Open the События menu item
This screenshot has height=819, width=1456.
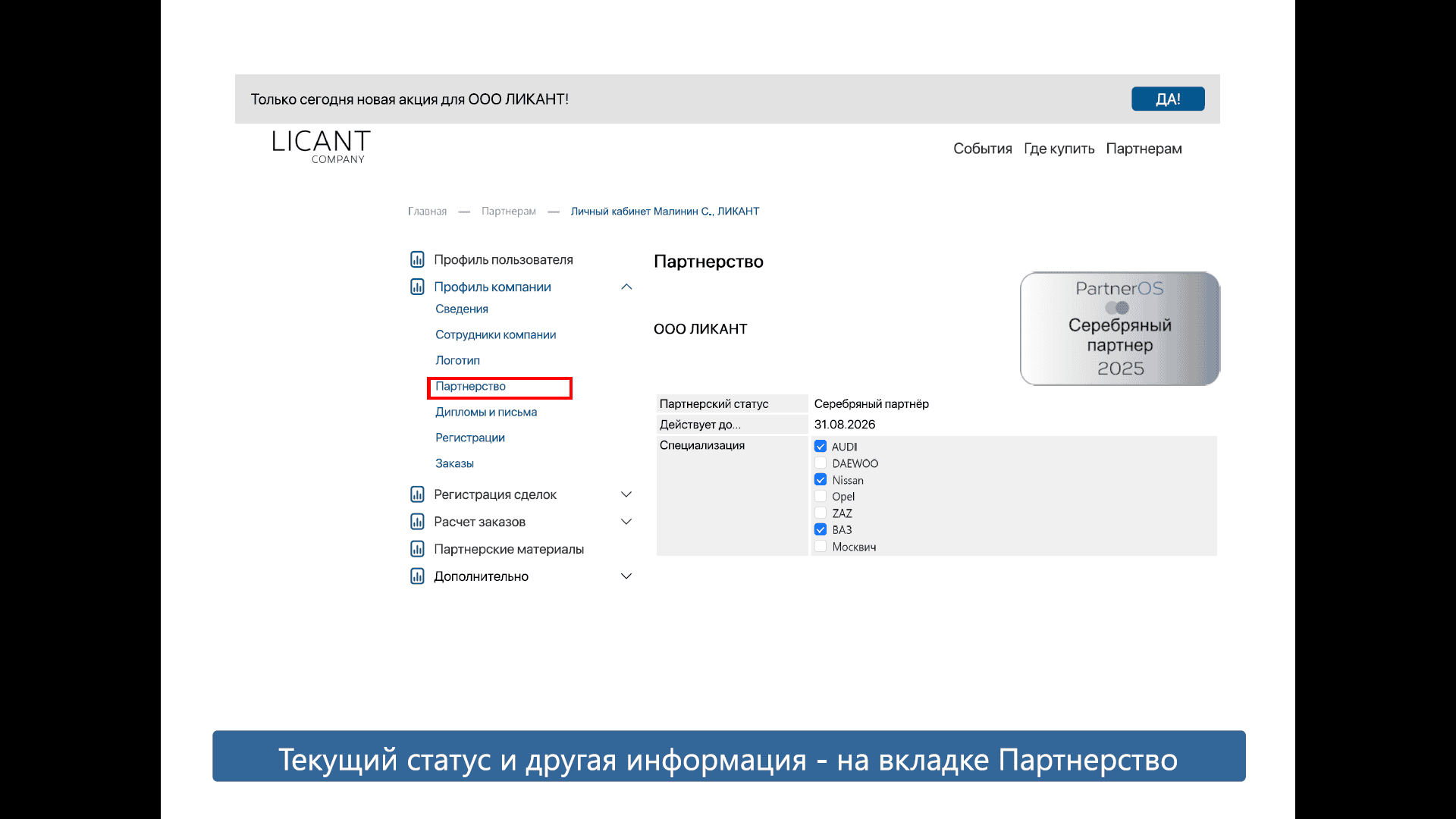tap(982, 149)
